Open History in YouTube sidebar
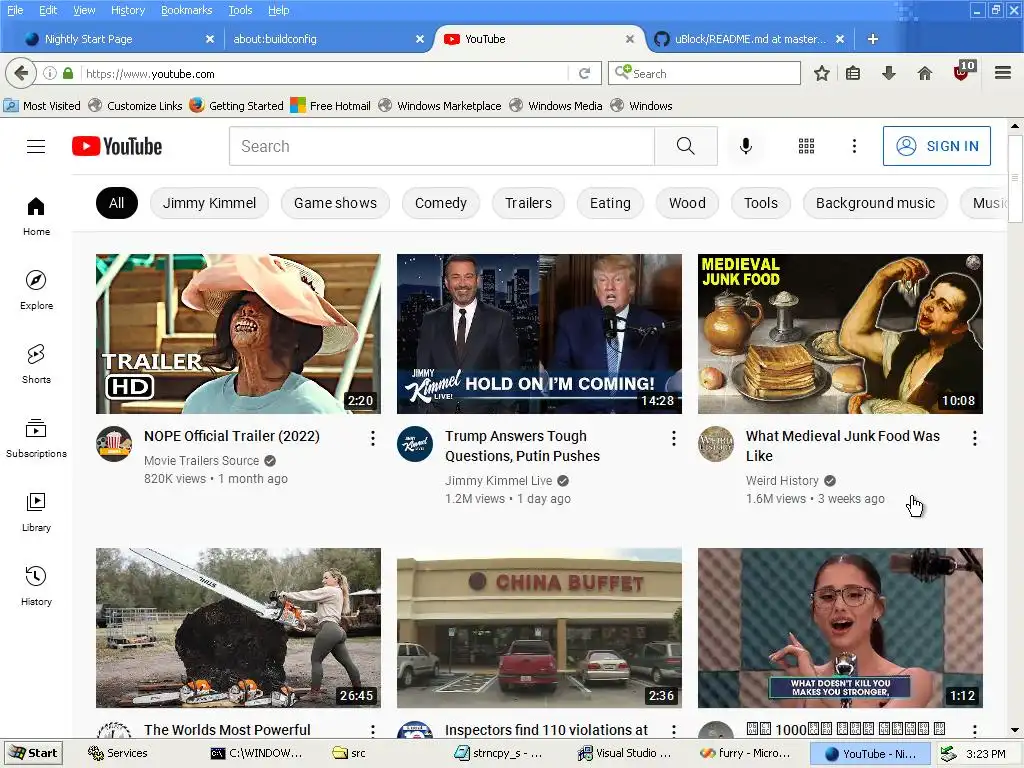The width and height of the screenshot is (1024, 768). click(36, 586)
